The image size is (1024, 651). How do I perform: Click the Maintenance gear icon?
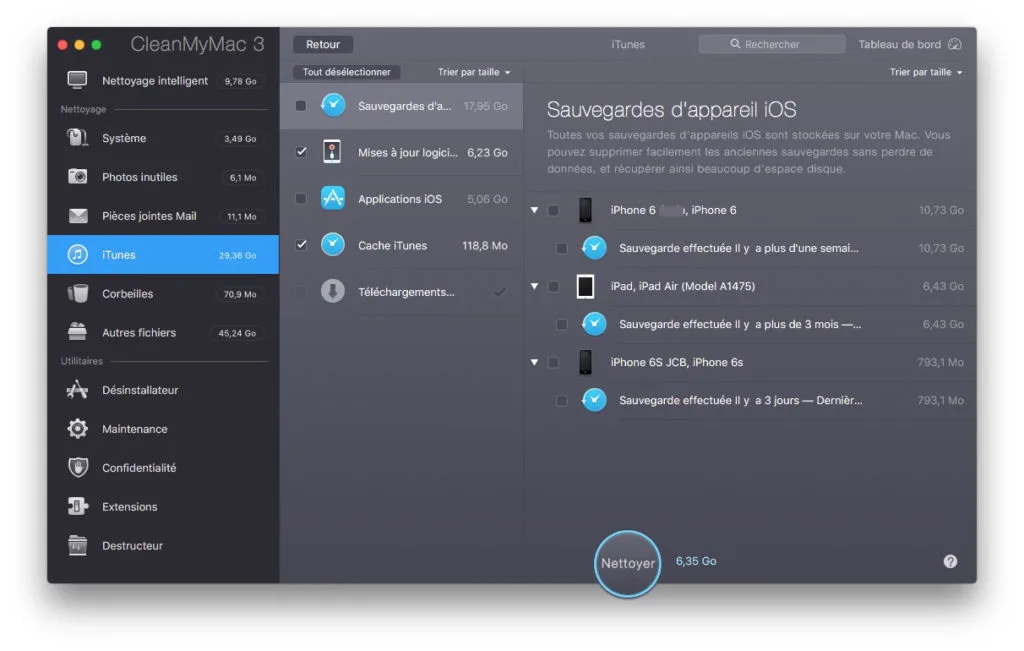coord(77,428)
